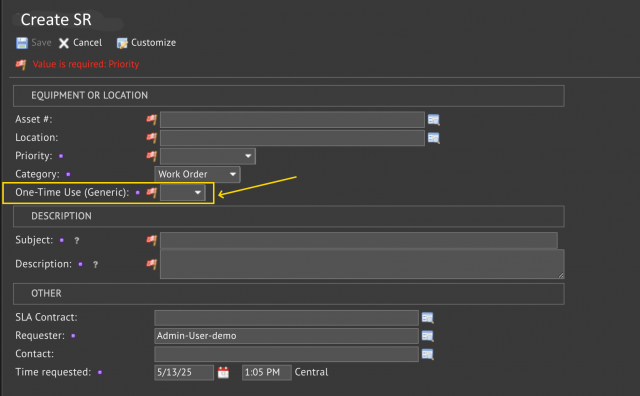
Task: Click the Save floppy disk icon
Action: point(22,43)
